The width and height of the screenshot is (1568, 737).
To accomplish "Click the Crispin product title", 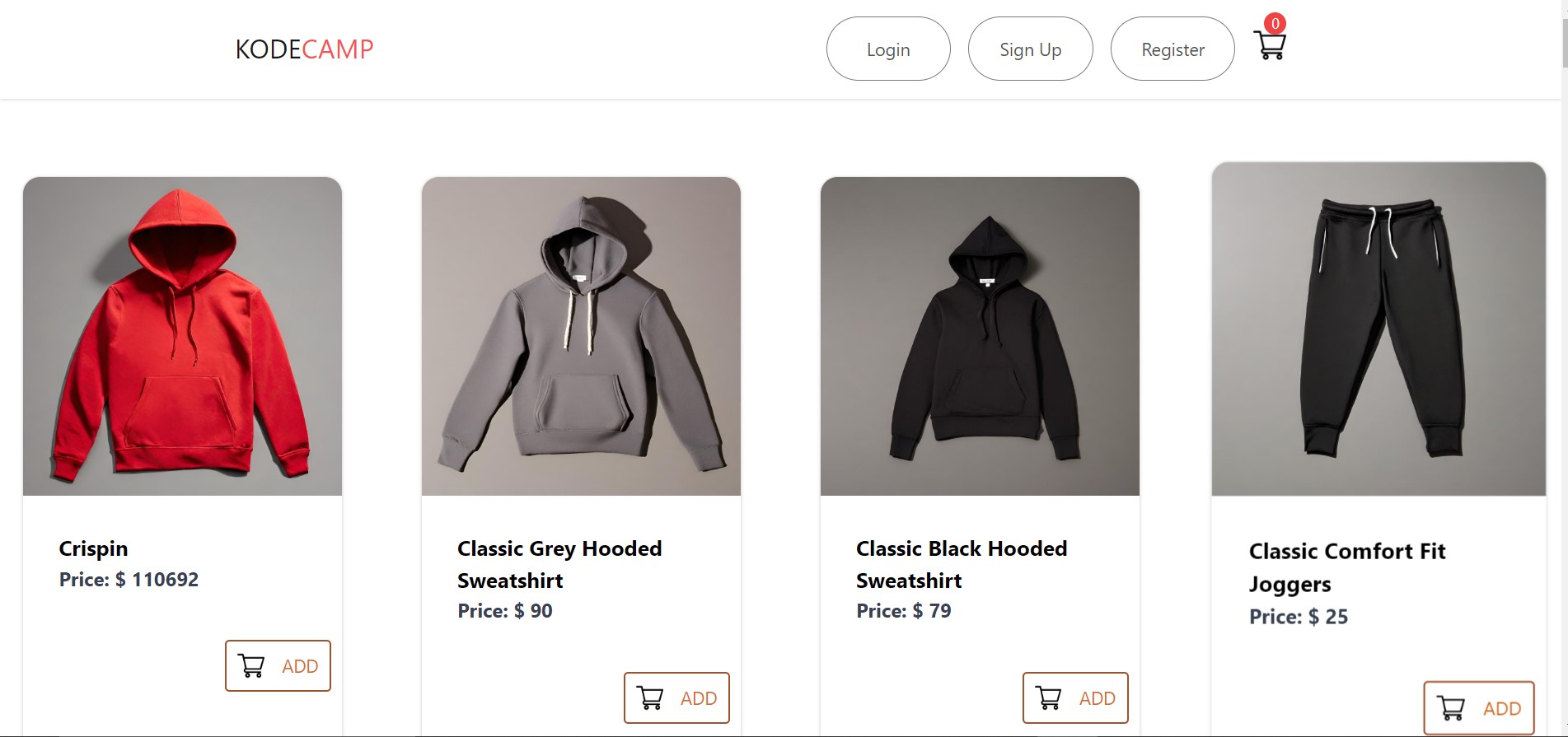I will click(x=93, y=548).
